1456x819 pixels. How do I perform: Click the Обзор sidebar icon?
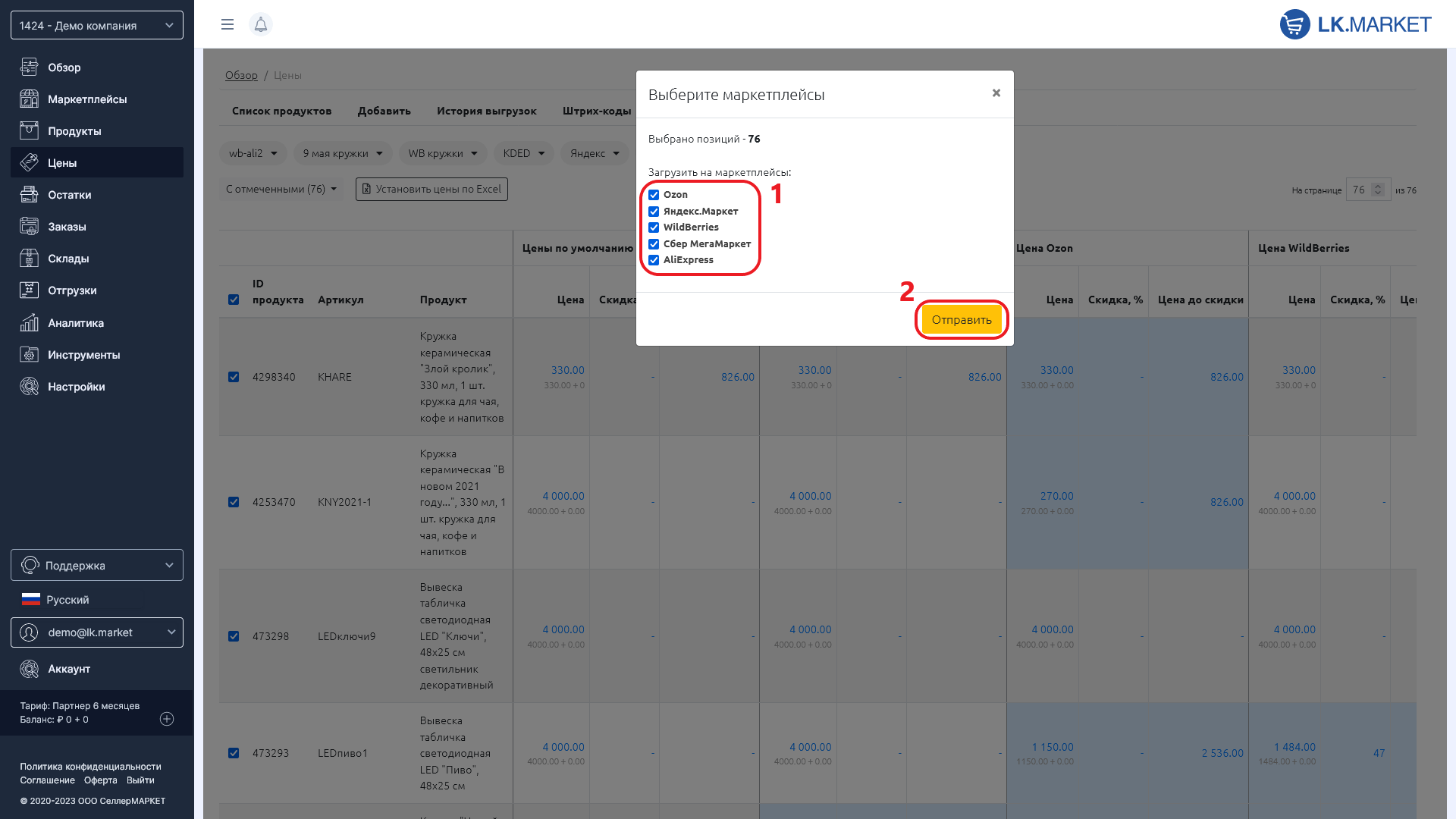point(29,67)
